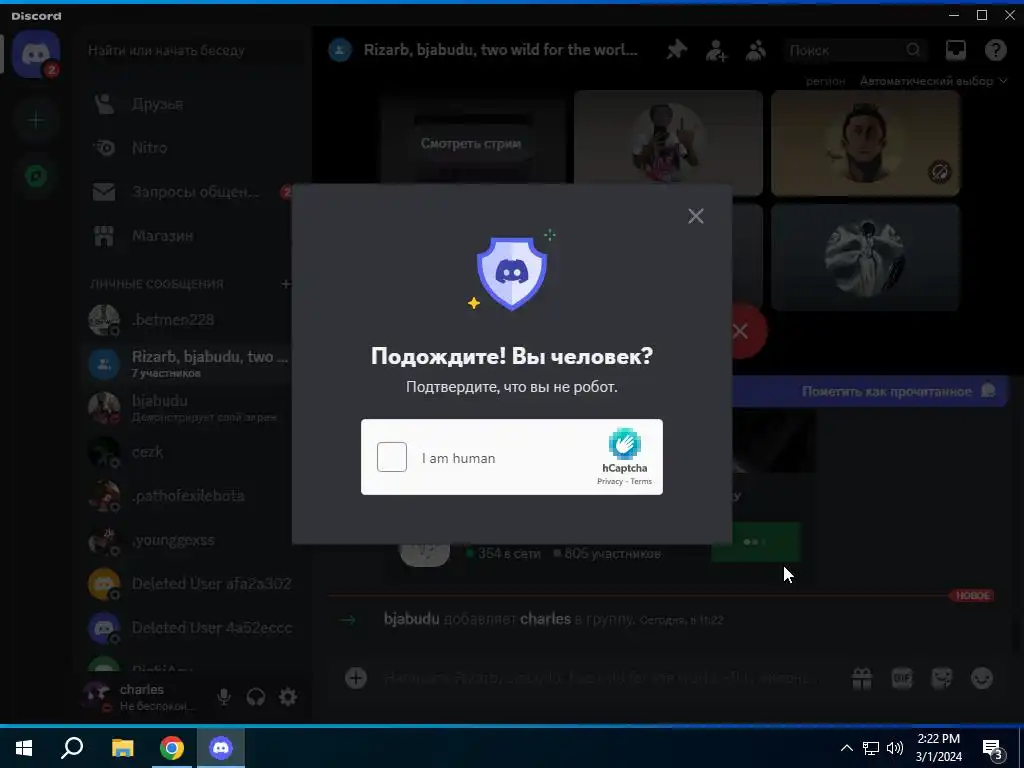This screenshot has width=1024, height=768.
Task: Create new DM with plus icon
Action: pos(285,283)
